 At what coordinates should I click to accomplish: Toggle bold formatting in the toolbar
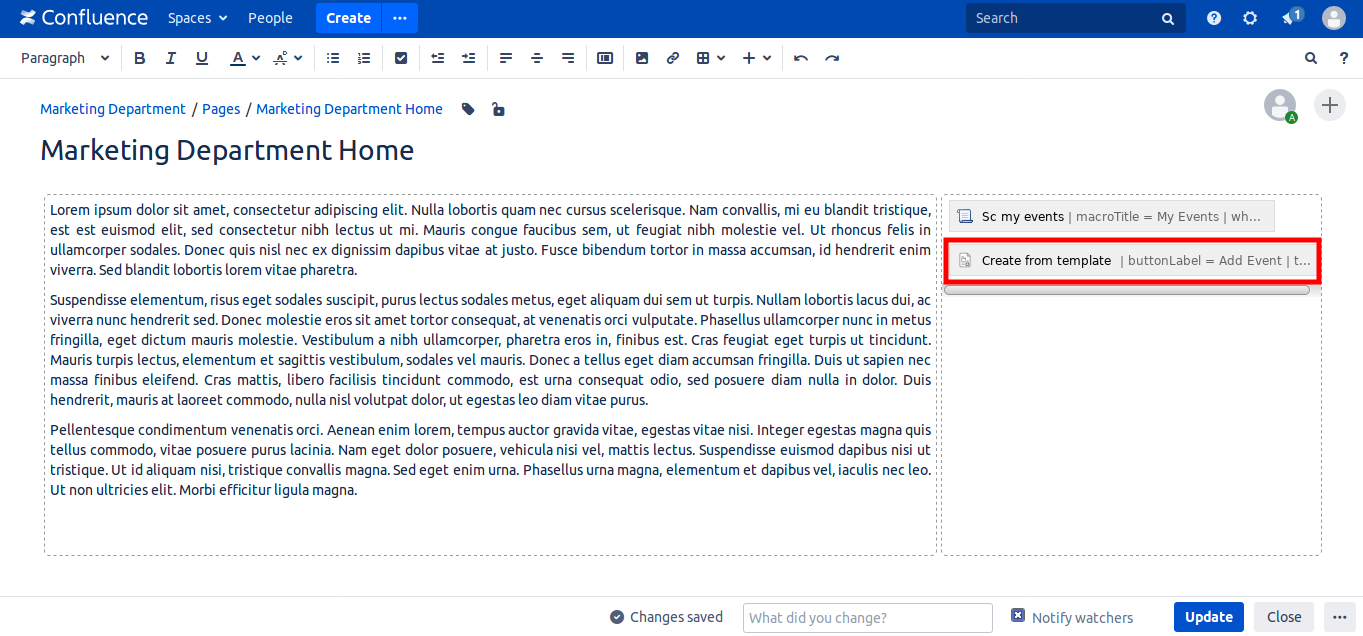[x=140, y=58]
